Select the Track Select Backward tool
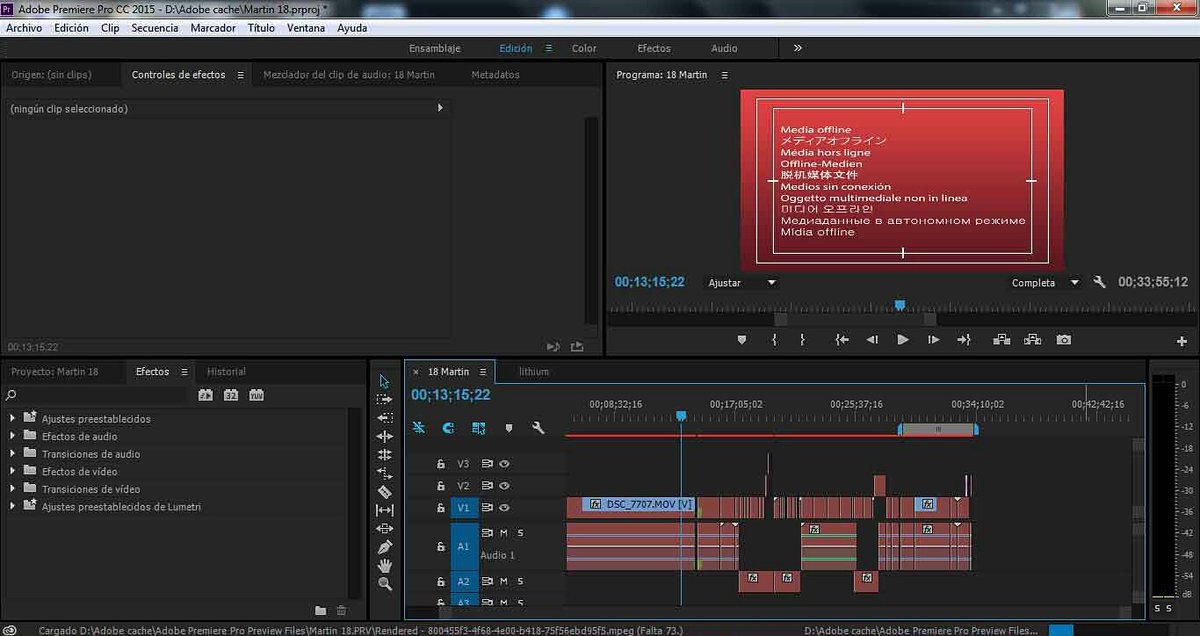The image size is (1200, 636). pyautogui.click(x=385, y=418)
